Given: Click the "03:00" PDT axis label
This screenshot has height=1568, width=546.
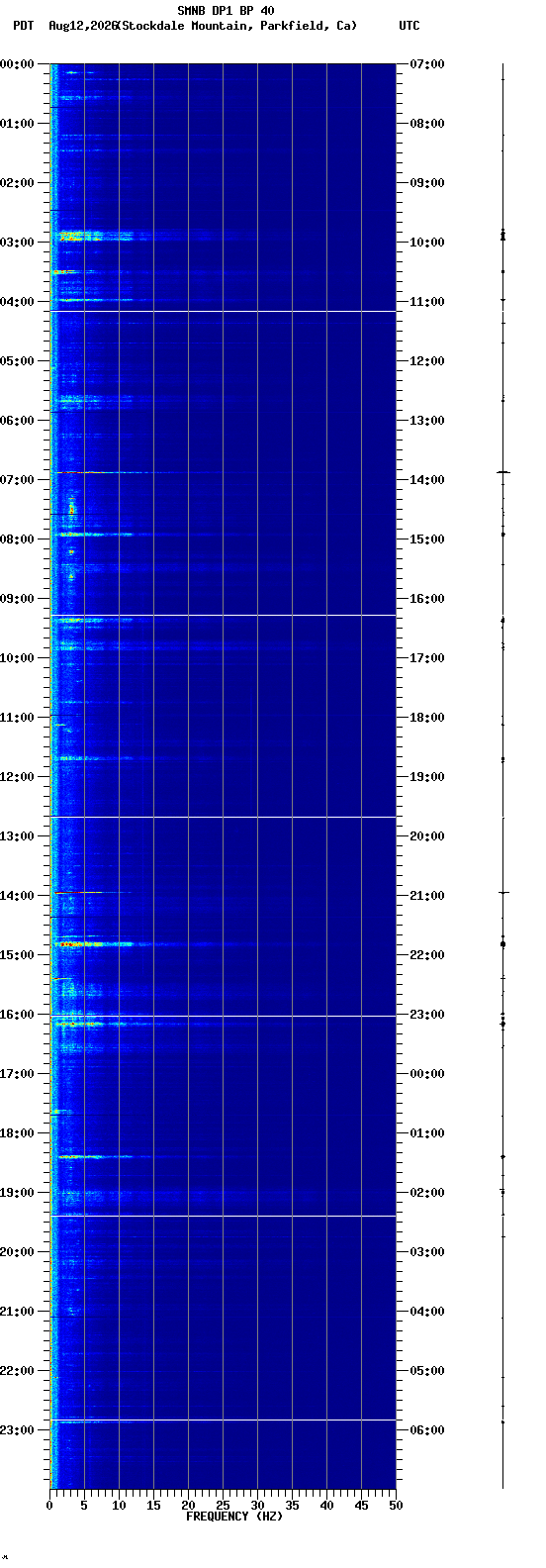Looking at the screenshot, I should (17, 243).
